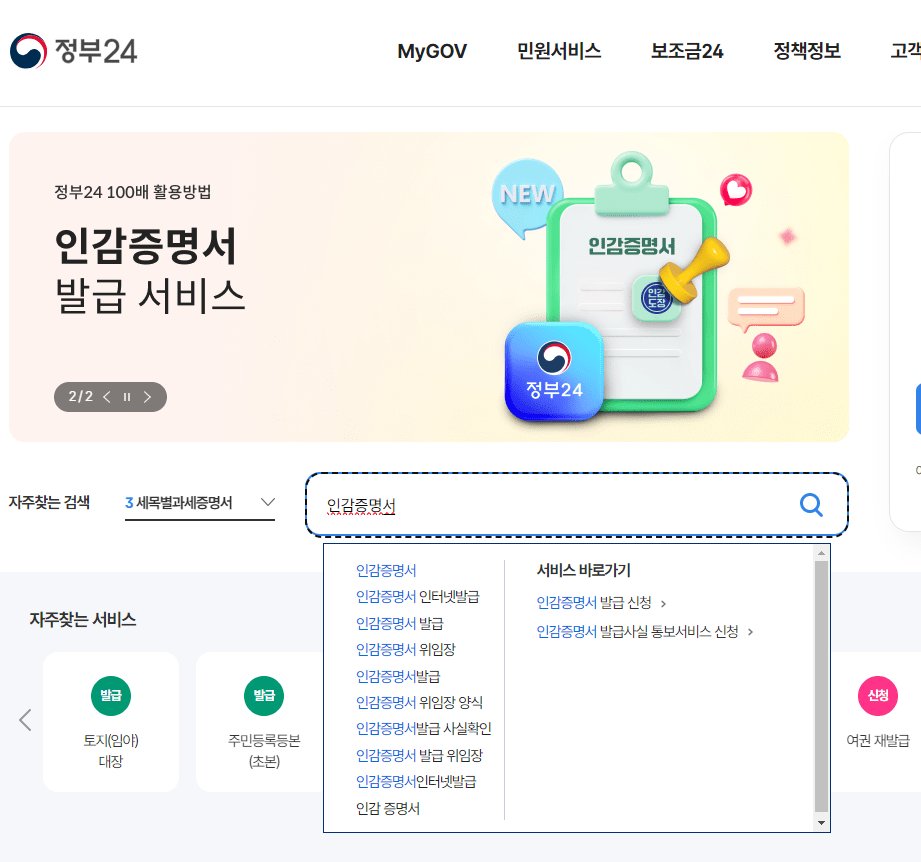Open the MyGOV menu

coord(432,51)
